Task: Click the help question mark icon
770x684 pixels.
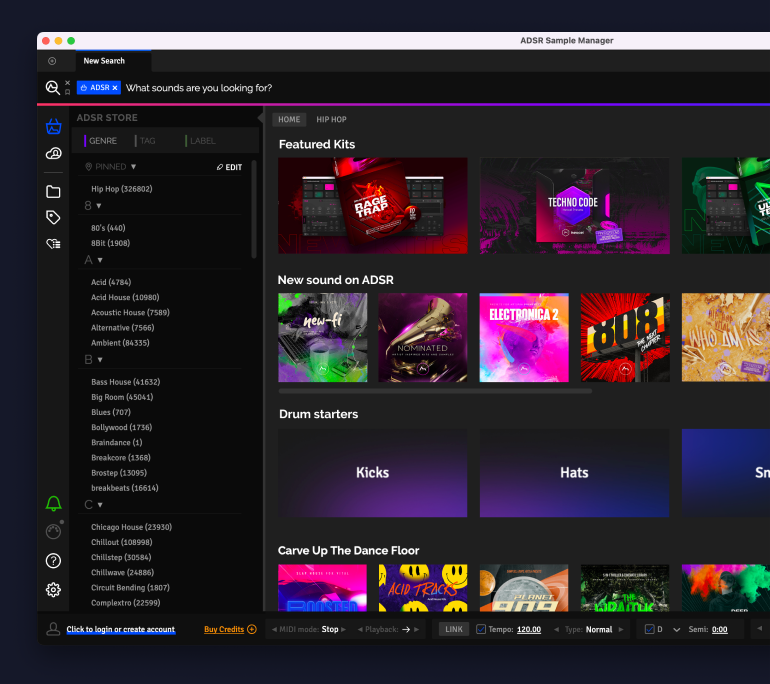Action: click(x=53, y=561)
